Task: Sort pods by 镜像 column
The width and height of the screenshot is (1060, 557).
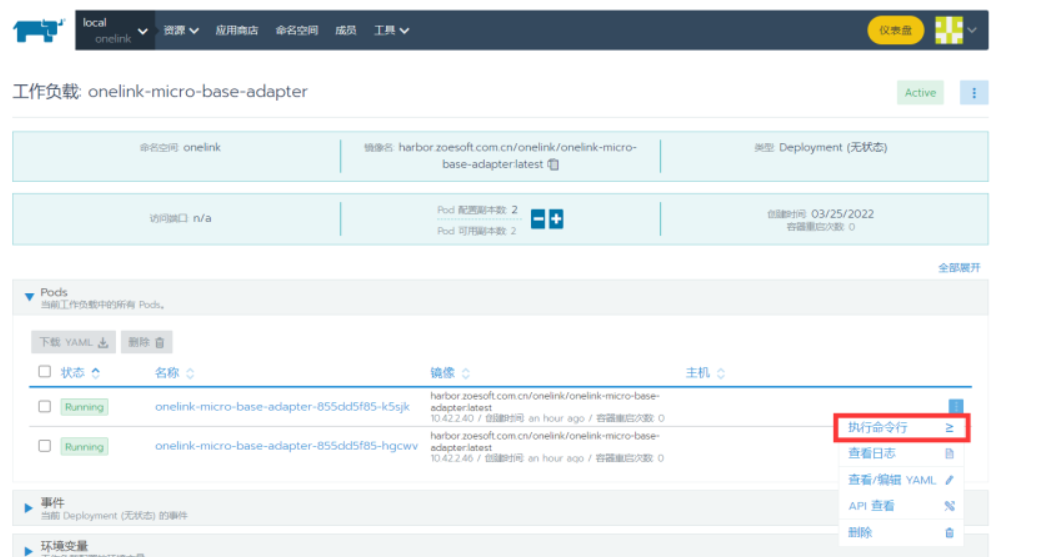Action: pos(450,372)
